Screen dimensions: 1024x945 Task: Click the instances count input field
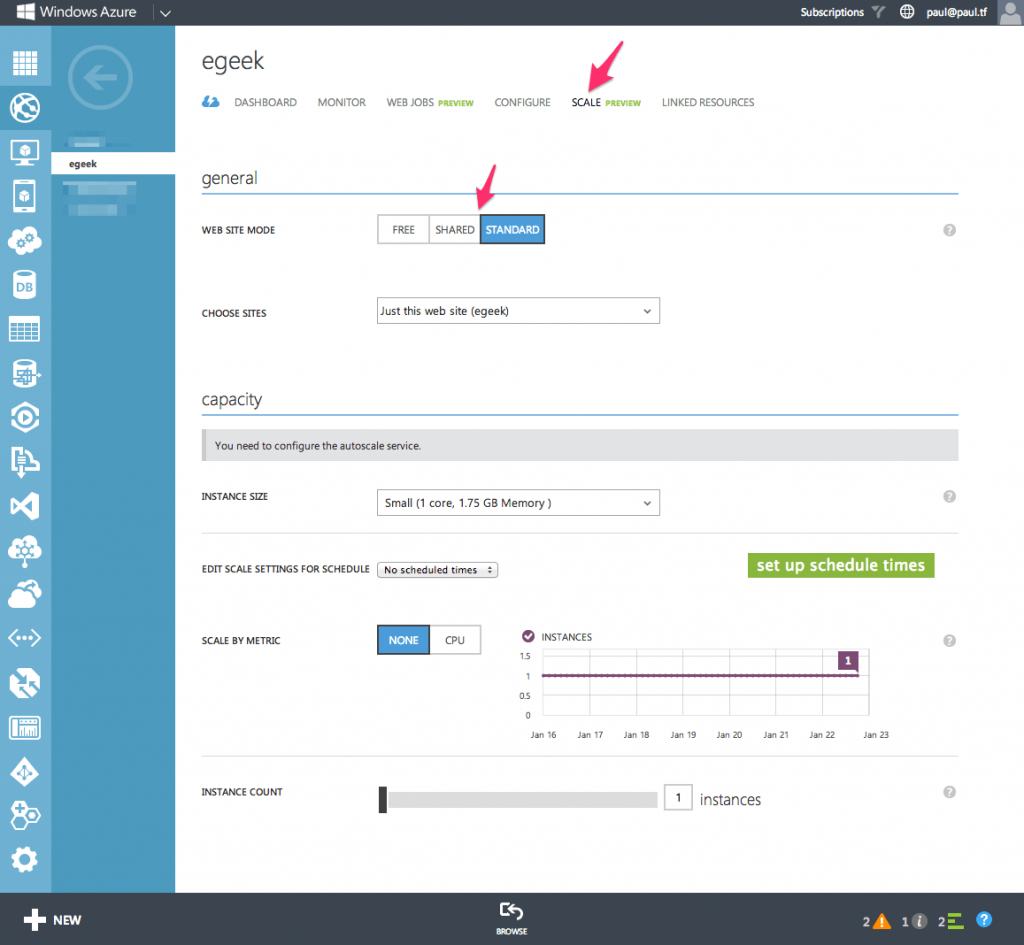[678, 798]
